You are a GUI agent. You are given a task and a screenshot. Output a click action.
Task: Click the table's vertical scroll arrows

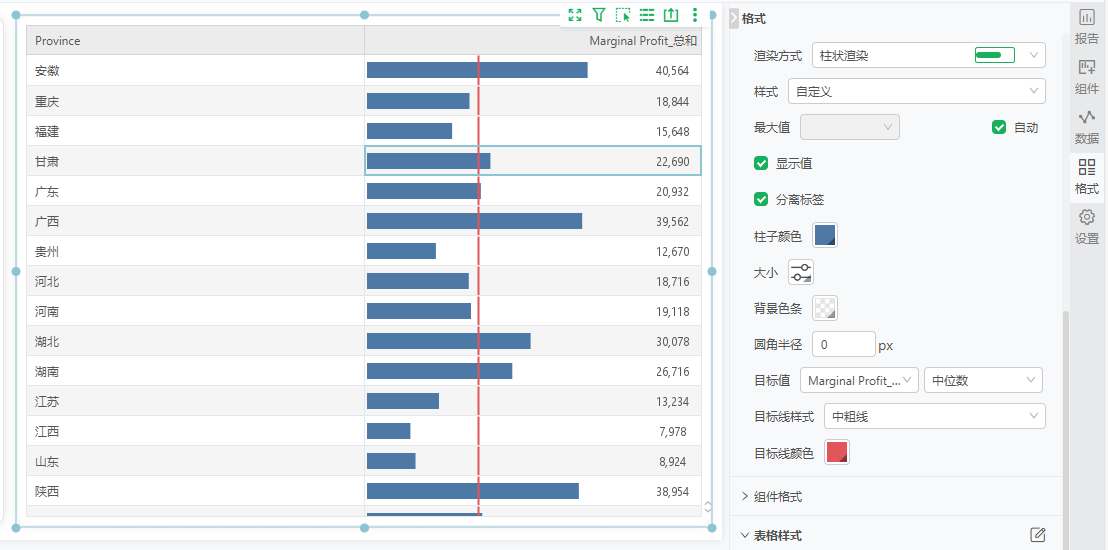tap(707, 506)
